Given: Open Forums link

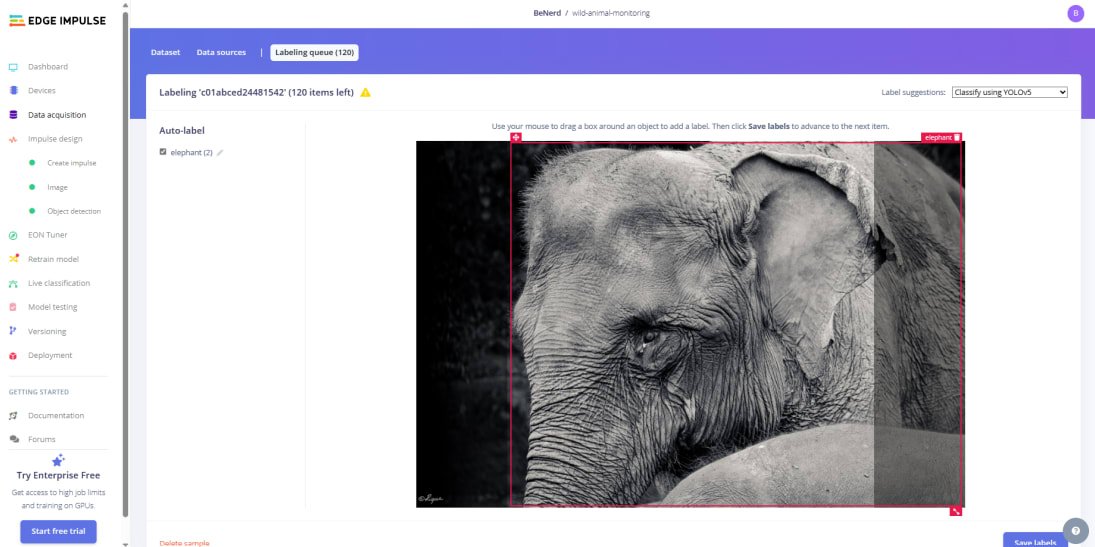Looking at the screenshot, I should [x=42, y=439].
